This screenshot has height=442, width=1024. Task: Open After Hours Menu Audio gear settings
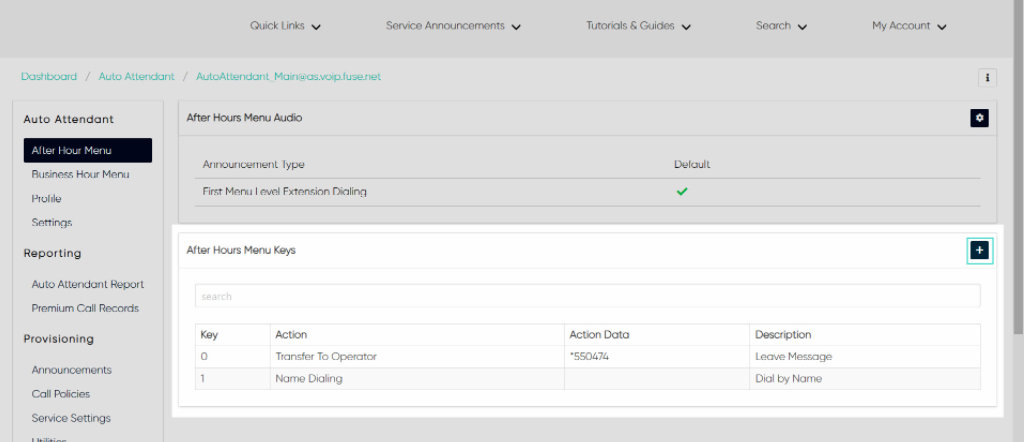979,118
